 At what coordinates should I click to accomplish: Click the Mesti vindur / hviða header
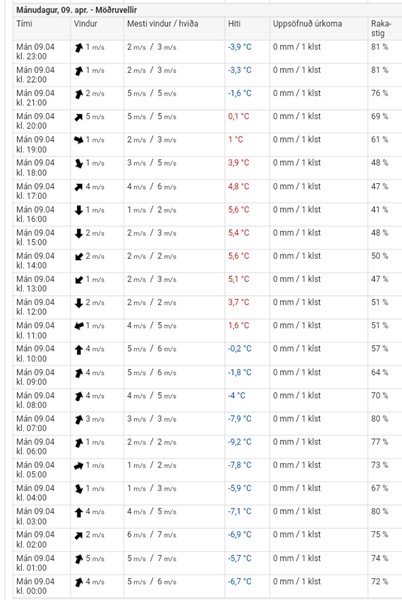coord(163,24)
